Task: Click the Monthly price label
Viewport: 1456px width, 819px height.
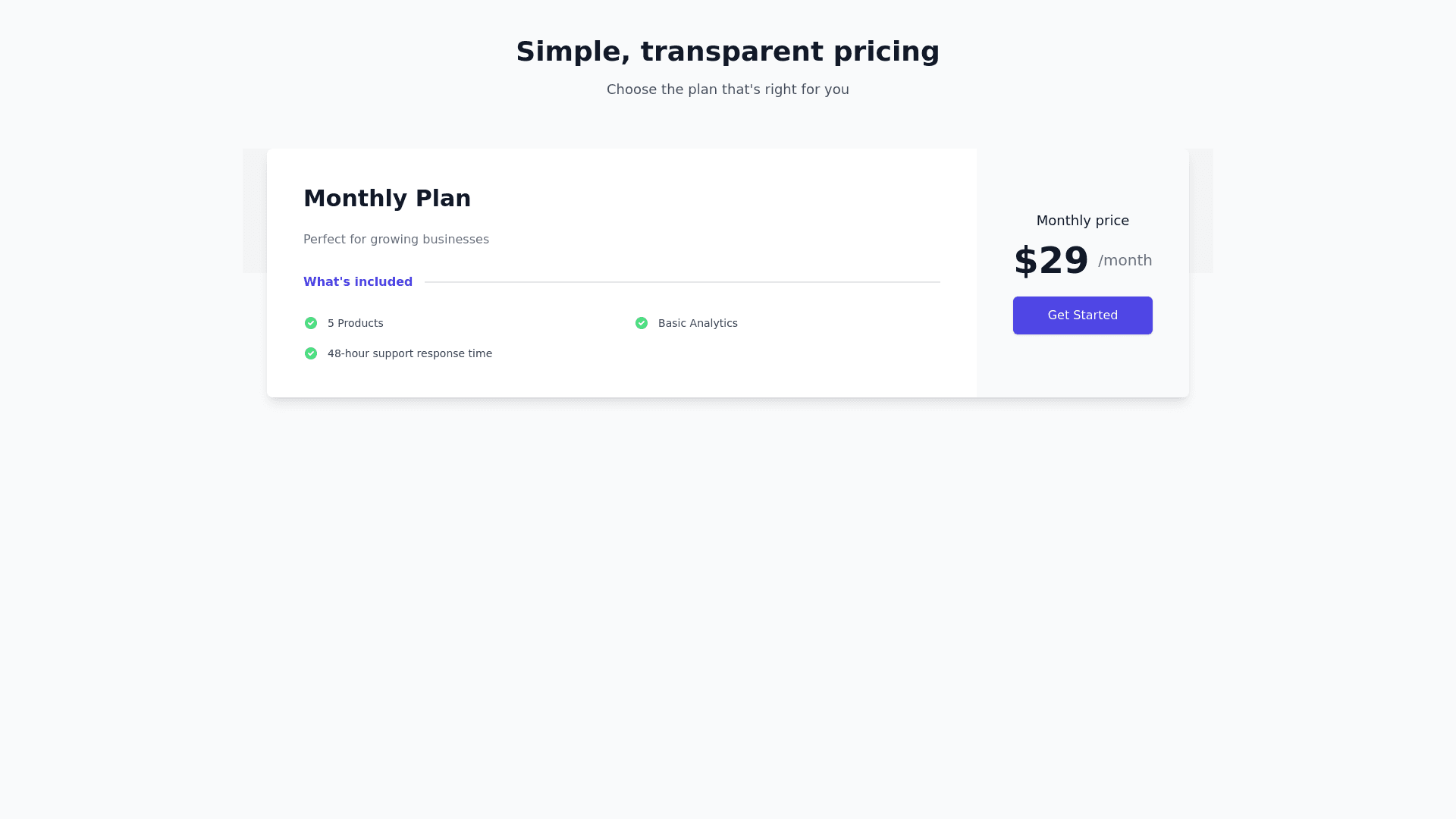Action: pyautogui.click(x=1082, y=221)
